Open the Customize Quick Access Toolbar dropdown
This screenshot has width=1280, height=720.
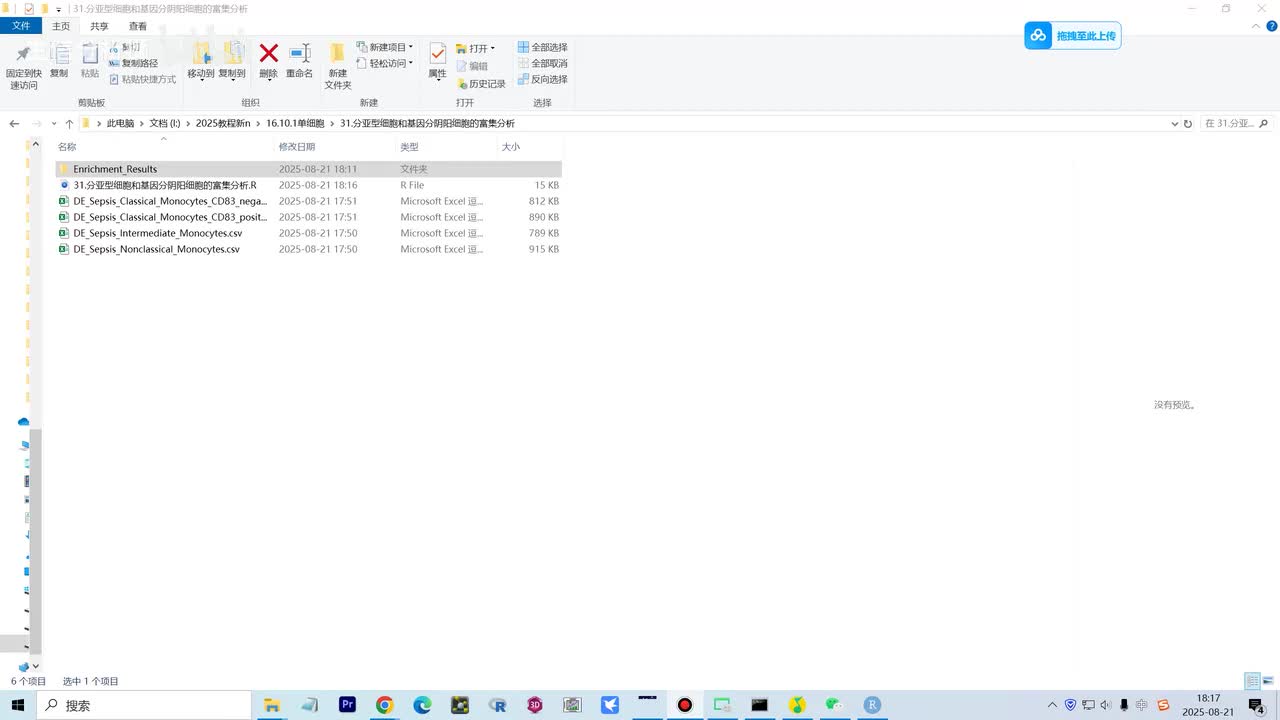click(x=58, y=9)
